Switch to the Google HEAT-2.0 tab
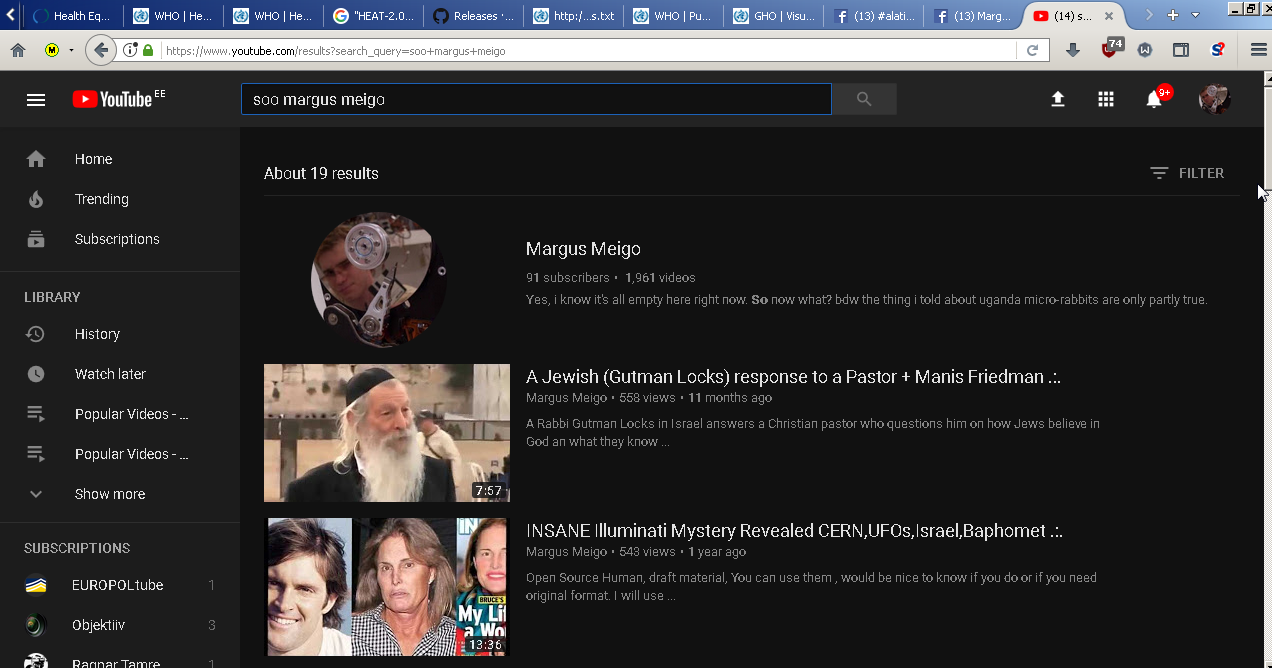1272x668 pixels. click(373, 16)
